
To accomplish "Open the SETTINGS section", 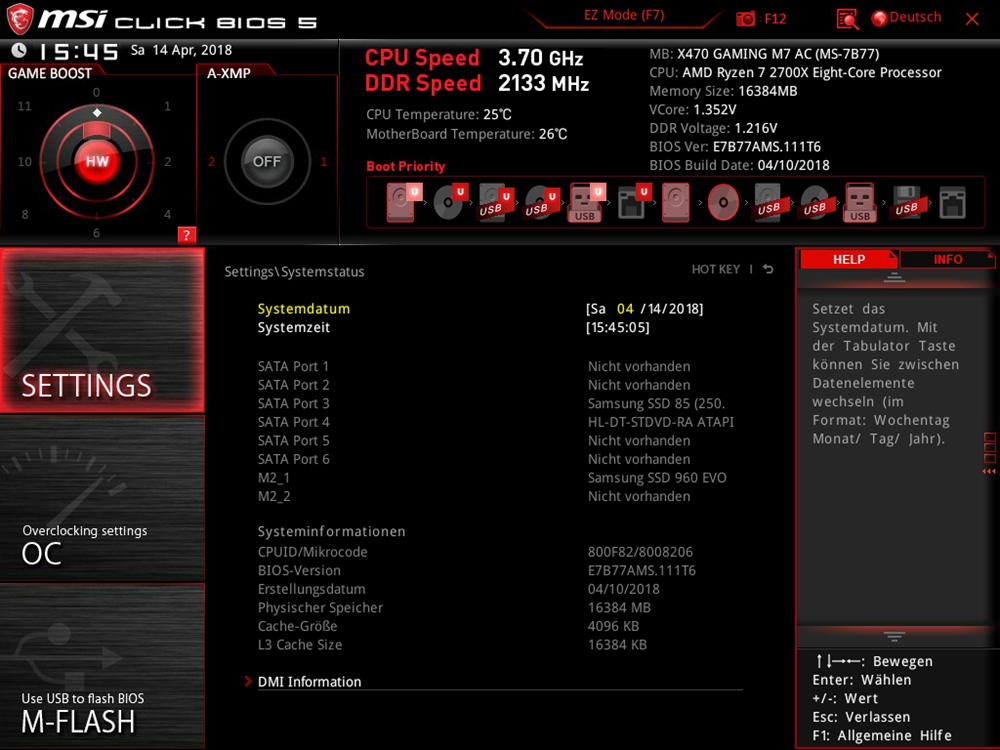I will click(x=102, y=330).
